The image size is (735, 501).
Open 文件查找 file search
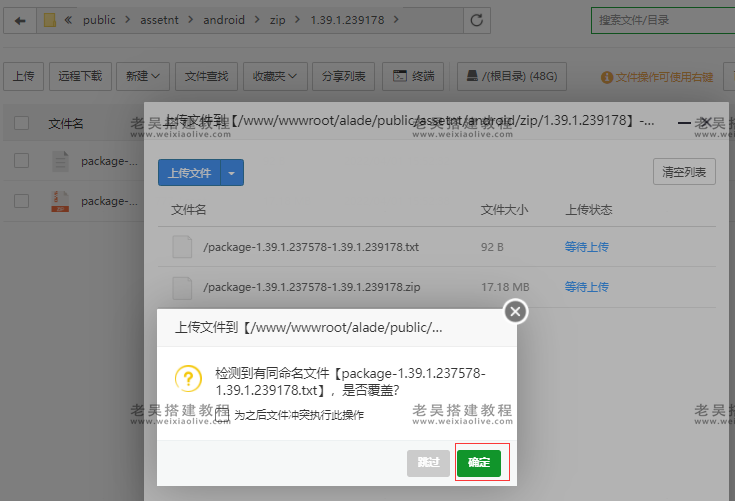(x=206, y=76)
